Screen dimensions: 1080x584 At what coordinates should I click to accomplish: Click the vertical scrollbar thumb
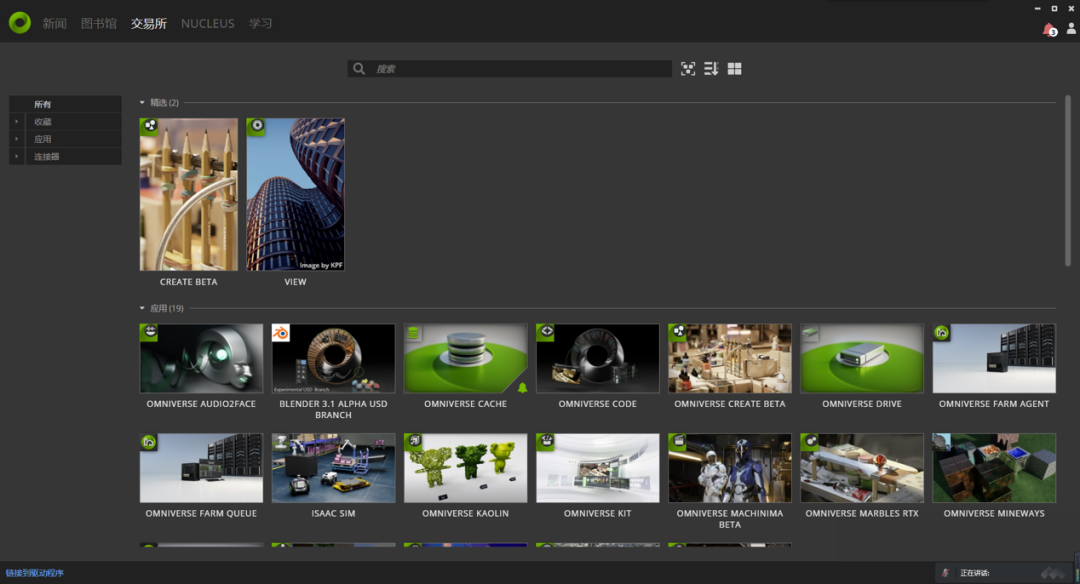[1068, 180]
